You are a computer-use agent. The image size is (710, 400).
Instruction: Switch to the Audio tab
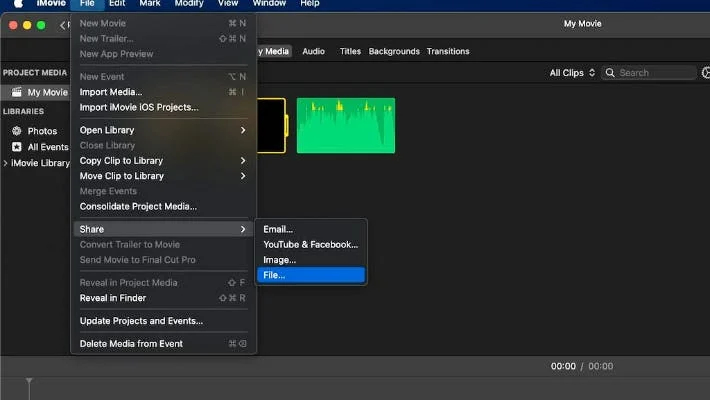pyautogui.click(x=313, y=51)
